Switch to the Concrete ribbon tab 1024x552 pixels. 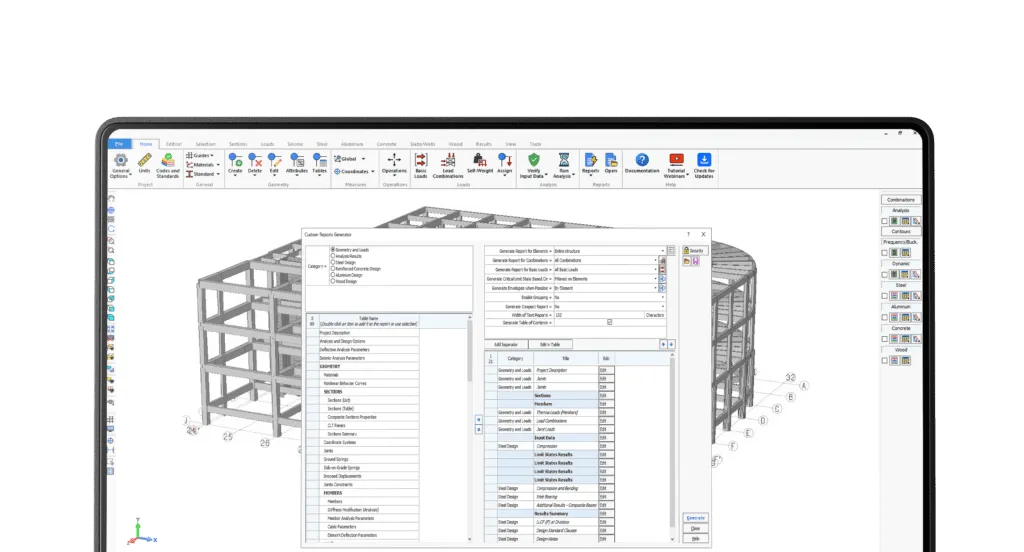(387, 144)
